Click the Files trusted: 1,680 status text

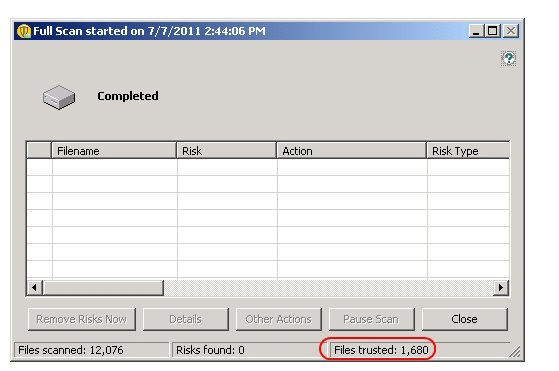[x=381, y=350]
